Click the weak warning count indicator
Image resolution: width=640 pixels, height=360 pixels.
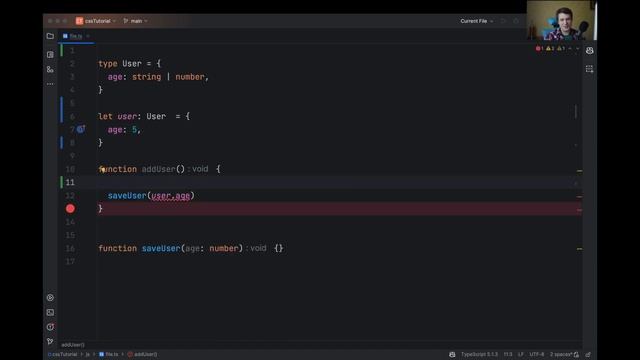click(561, 49)
